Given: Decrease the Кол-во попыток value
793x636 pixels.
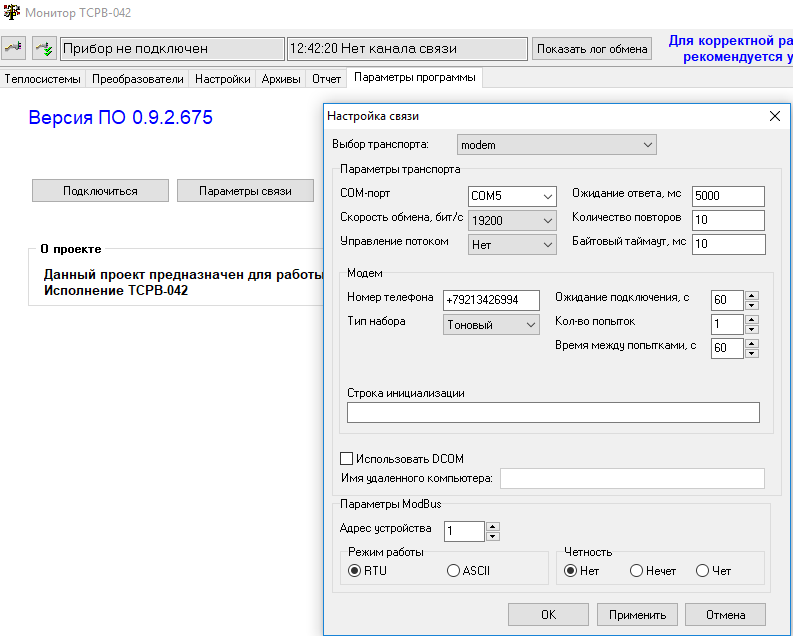Looking at the screenshot, I should [x=751, y=329].
